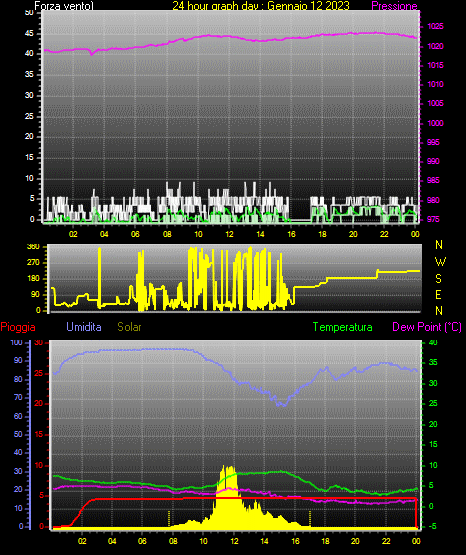Click the 1000 pressure axis value

coord(435,123)
